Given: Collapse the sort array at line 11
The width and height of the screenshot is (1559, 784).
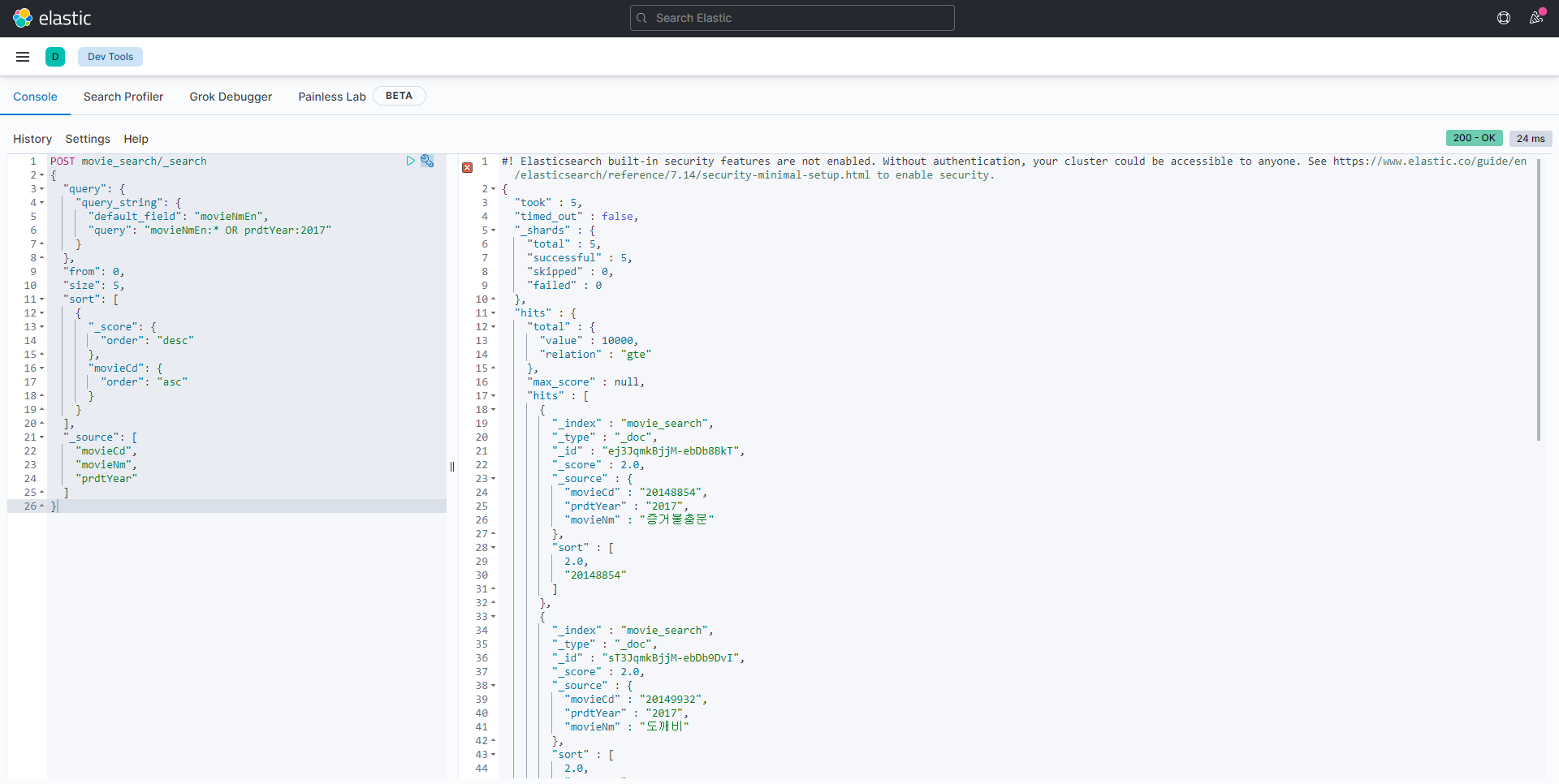Looking at the screenshot, I should [42, 299].
